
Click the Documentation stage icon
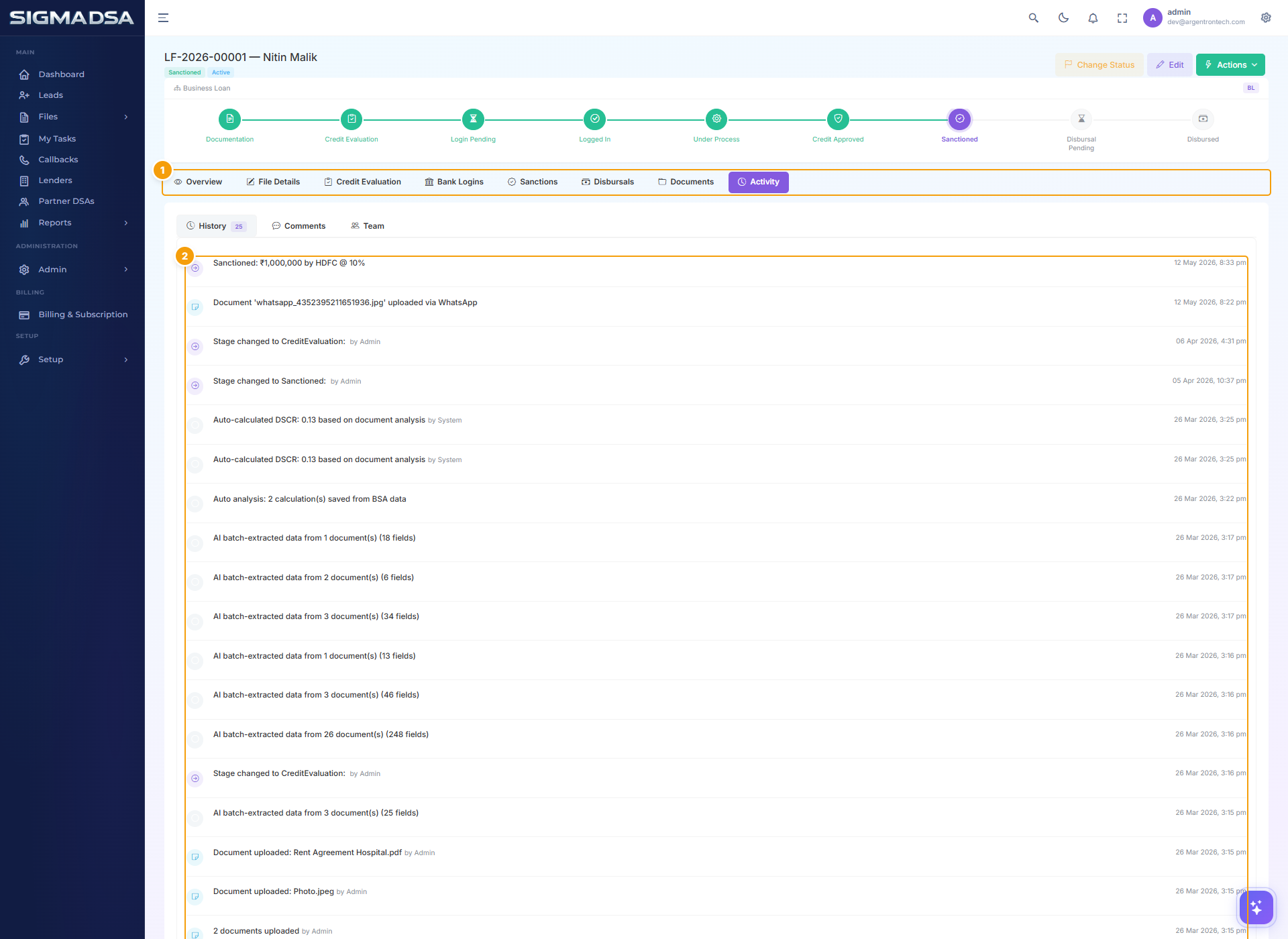[x=230, y=119]
